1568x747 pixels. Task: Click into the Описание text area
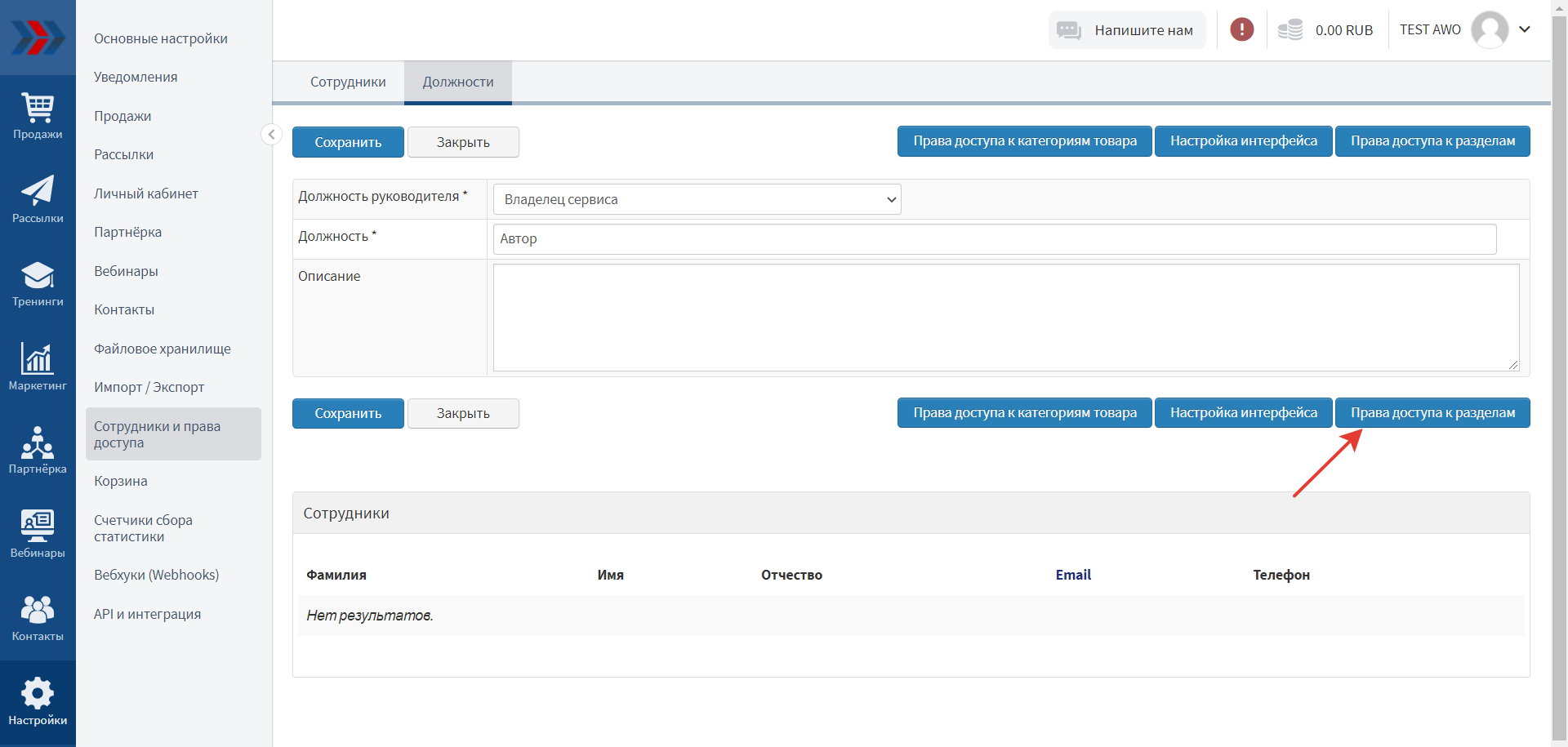(x=1005, y=318)
